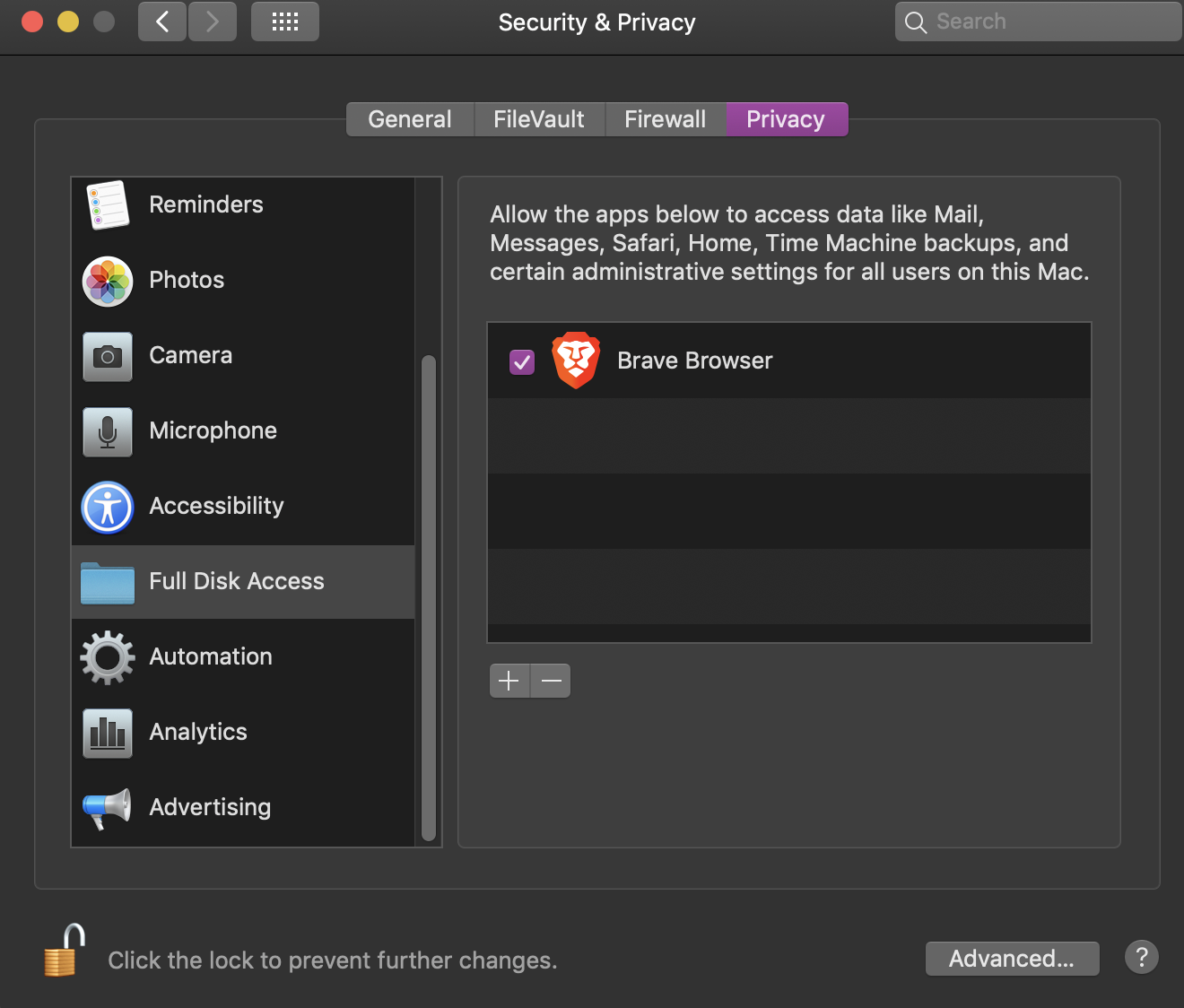Select the Automation gear icon
This screenshot has width=1184, height=1008.
click(x=108, y=657)
